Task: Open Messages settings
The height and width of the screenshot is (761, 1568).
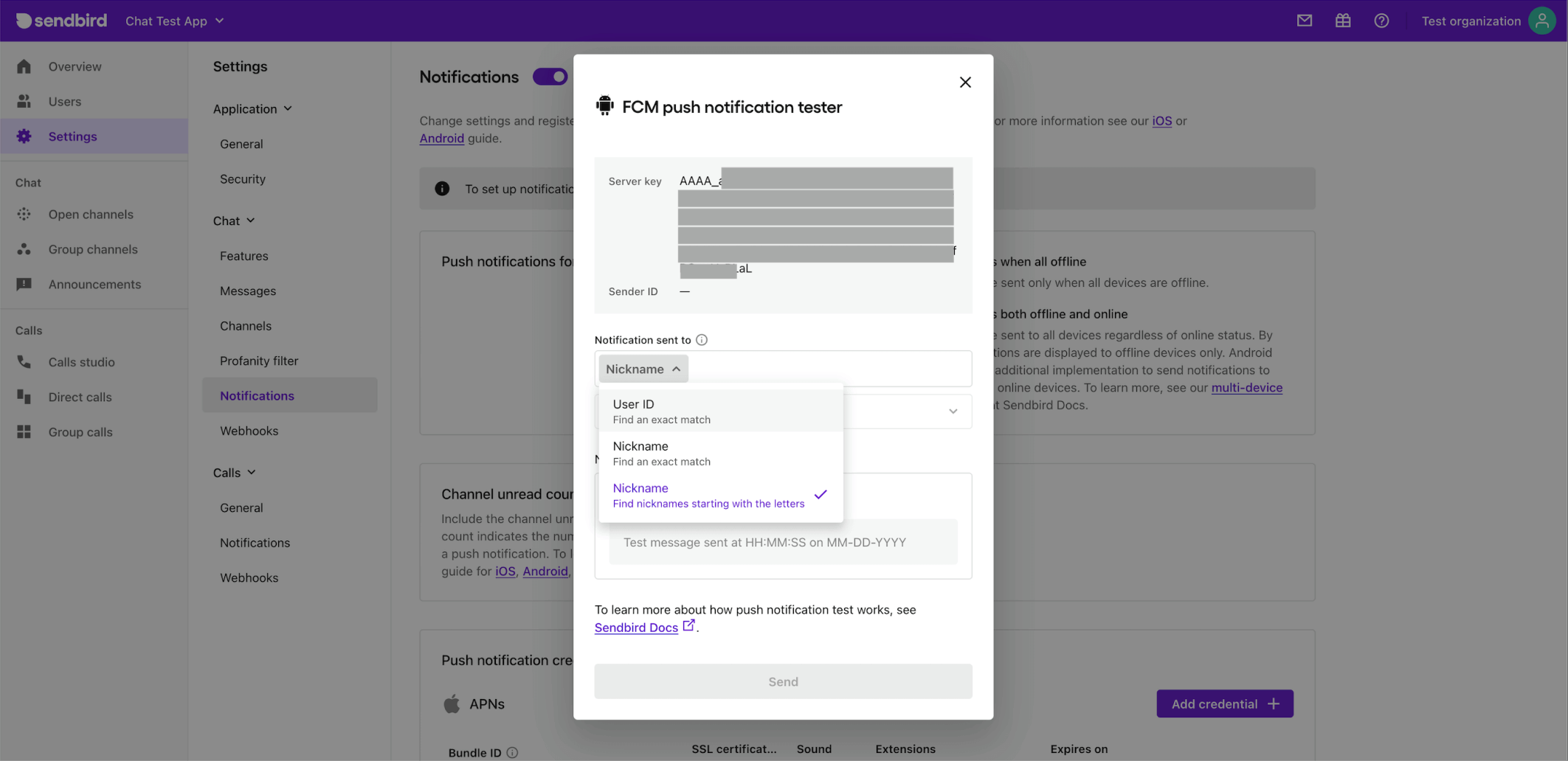Action: [248, 291]
